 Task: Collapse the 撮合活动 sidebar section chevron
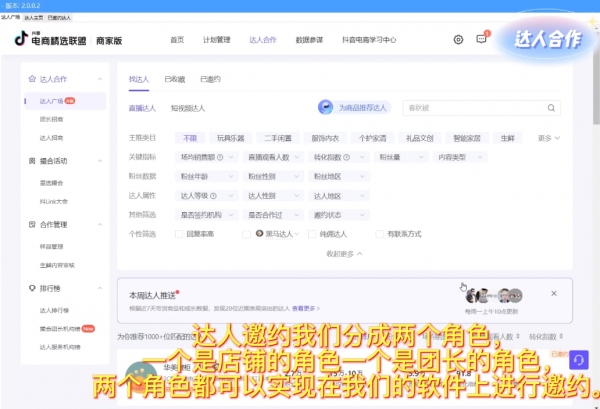100,161
